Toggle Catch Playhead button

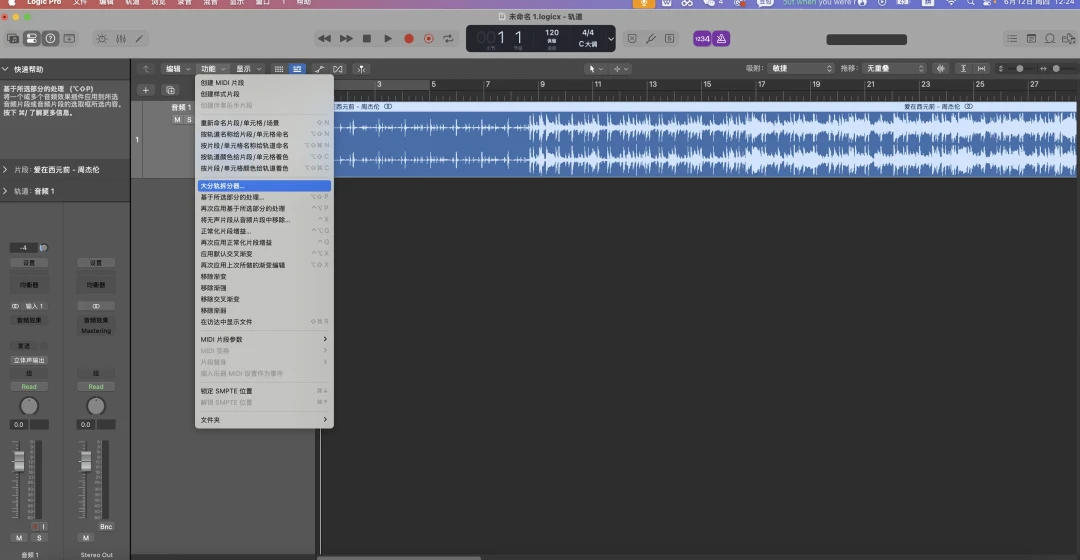coord(361,69)
